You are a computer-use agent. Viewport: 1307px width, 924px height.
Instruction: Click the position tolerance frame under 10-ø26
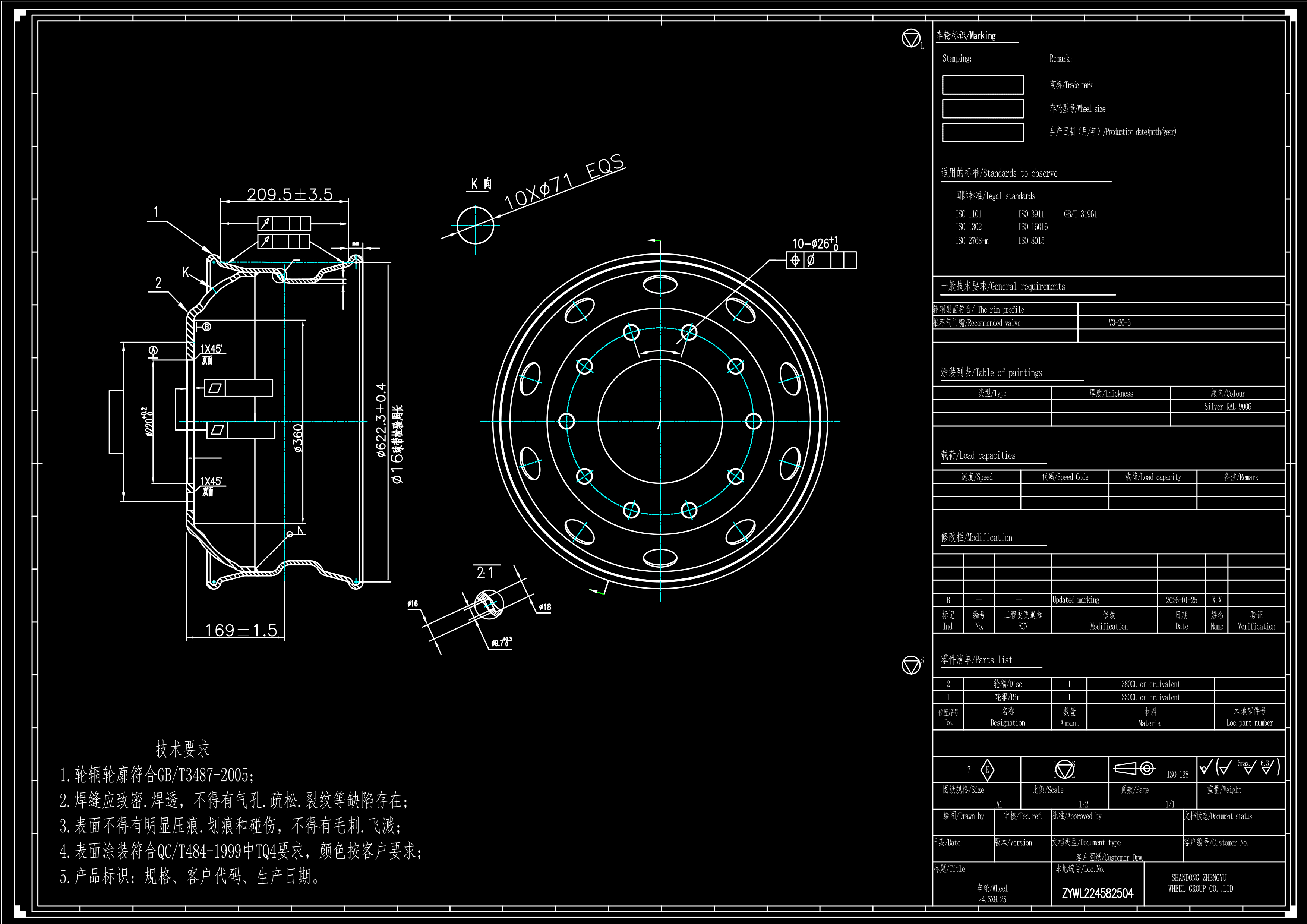(821, 260)
